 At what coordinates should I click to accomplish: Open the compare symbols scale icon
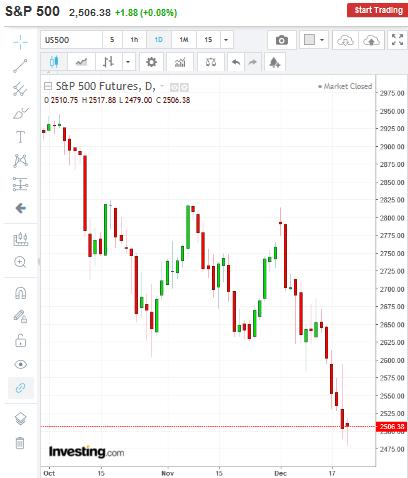click(x=211, y=62)
